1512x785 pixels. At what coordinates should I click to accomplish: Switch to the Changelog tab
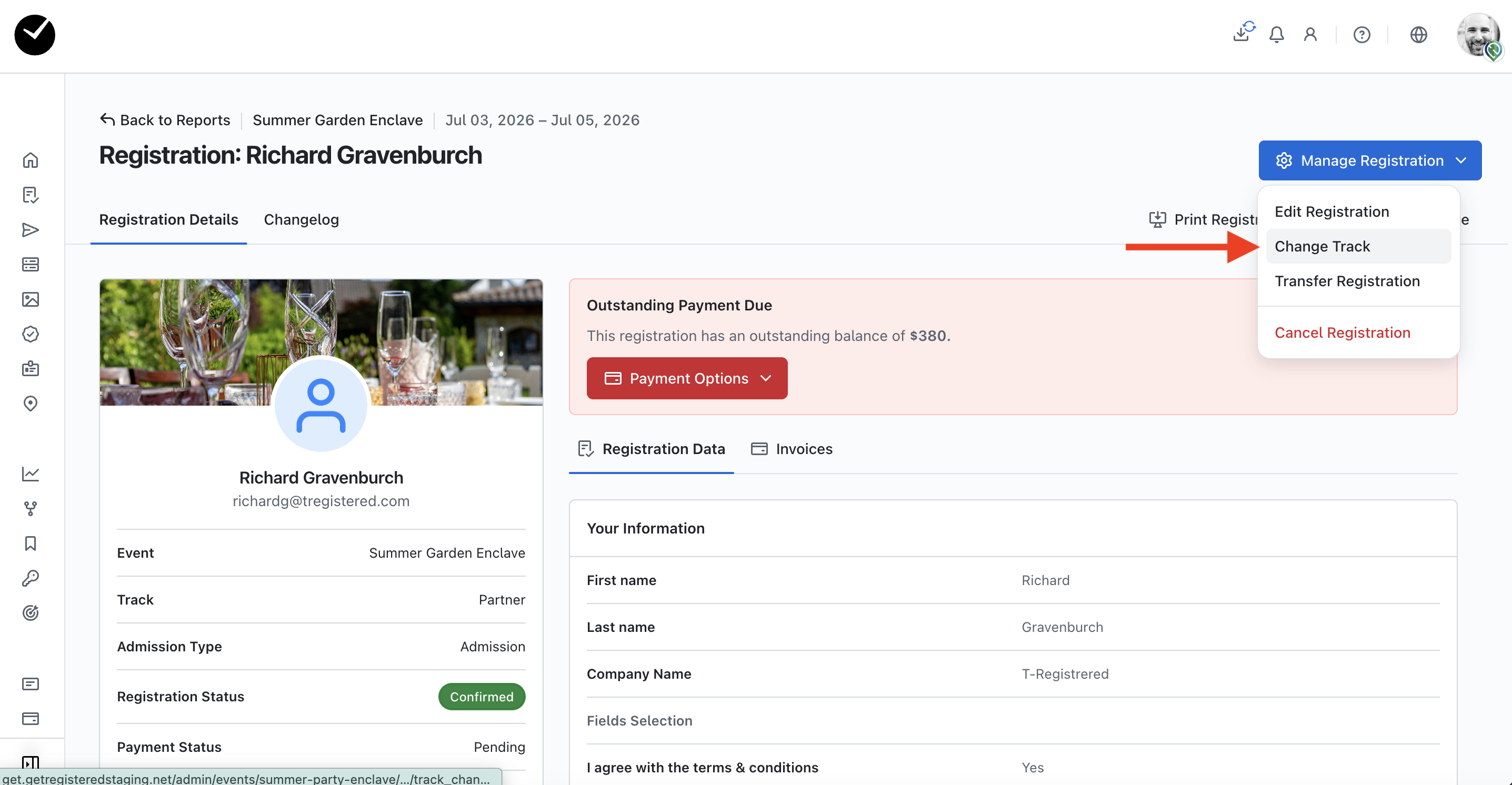301,219
